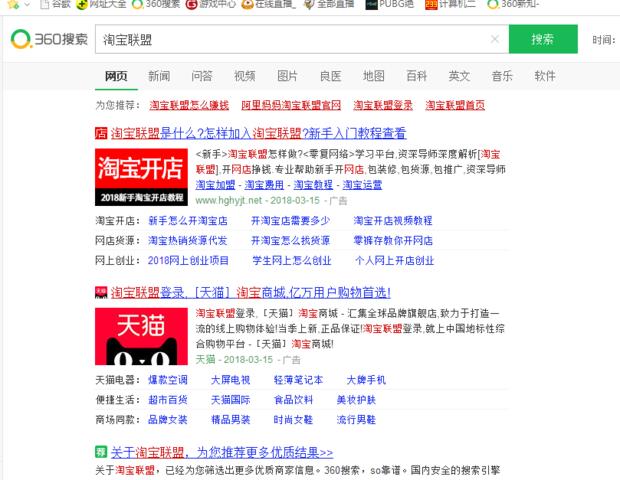620x480 pixels.
Task: Switch to the 图片 tab
Action: 287,76
